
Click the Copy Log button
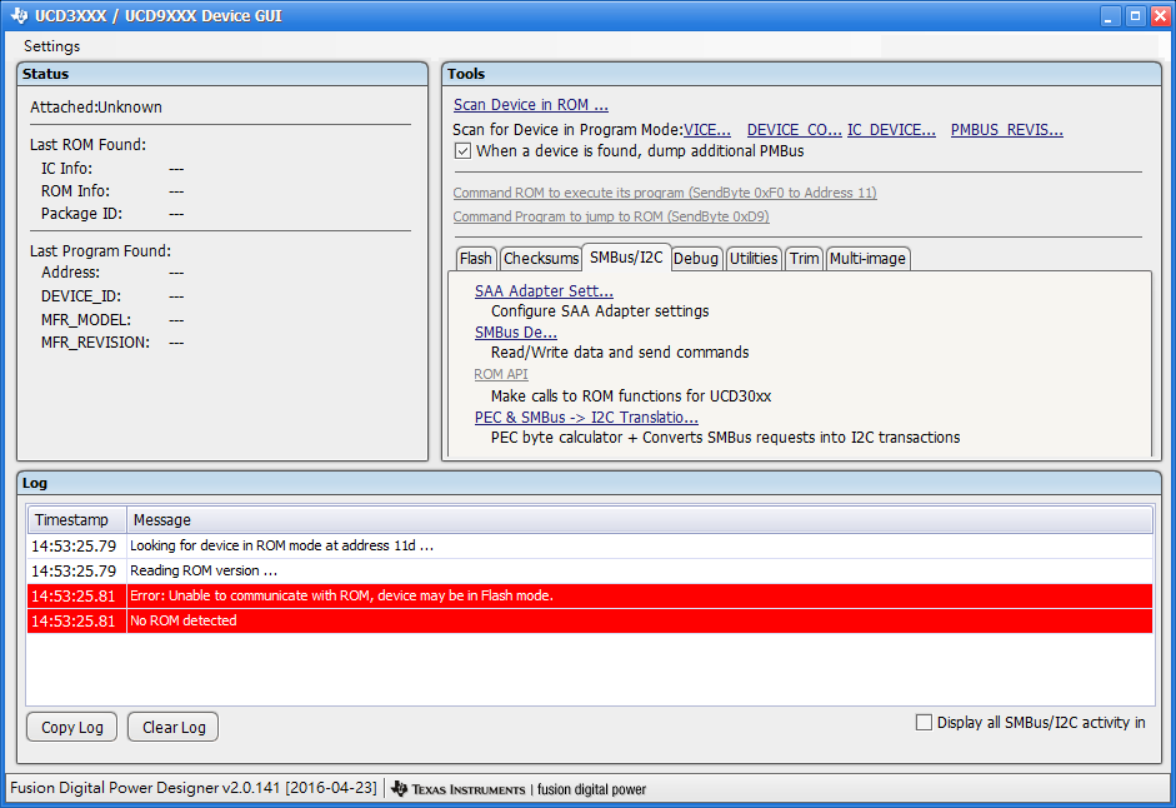(72, 727)
